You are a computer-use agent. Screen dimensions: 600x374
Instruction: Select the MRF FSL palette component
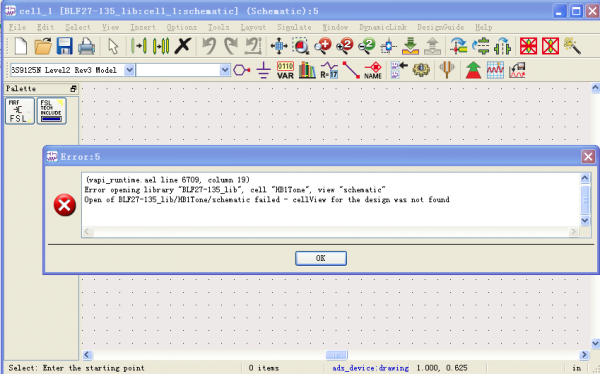click(x=20, y=111)
